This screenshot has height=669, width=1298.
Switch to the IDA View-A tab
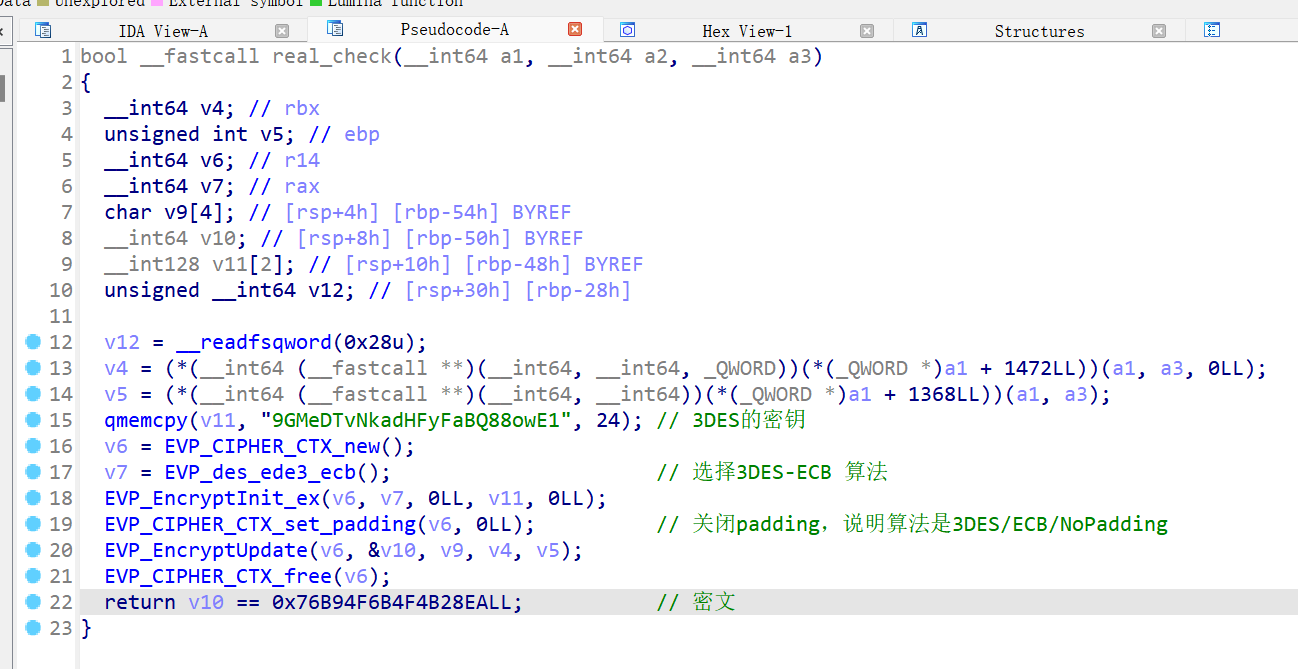(163, 31)
